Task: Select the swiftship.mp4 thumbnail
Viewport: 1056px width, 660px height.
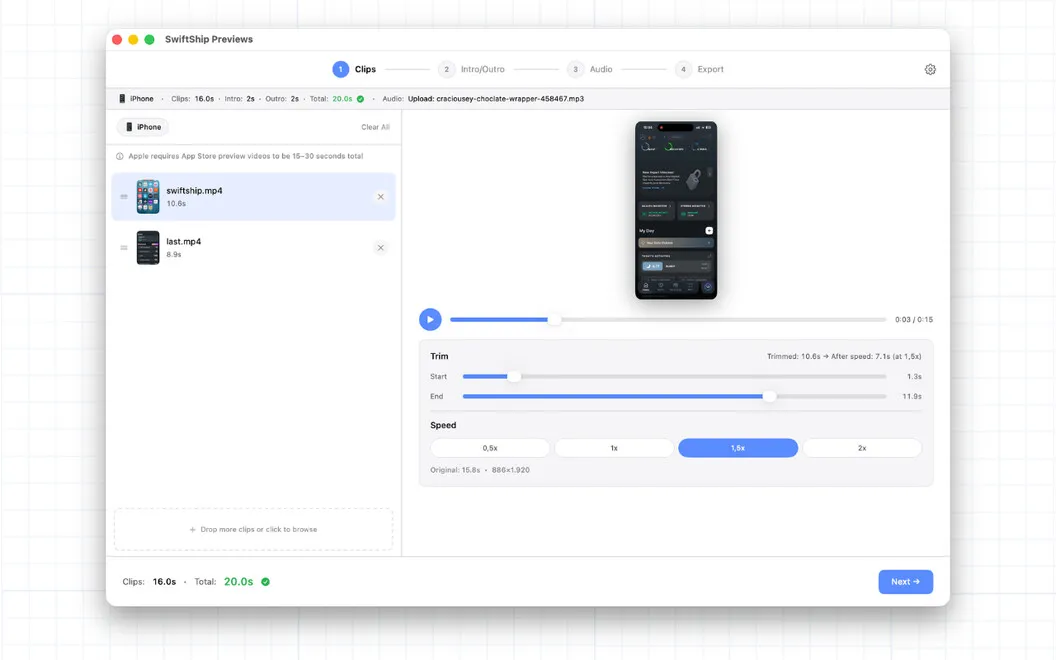Action: pyautogui.click(x=148, y=197)
